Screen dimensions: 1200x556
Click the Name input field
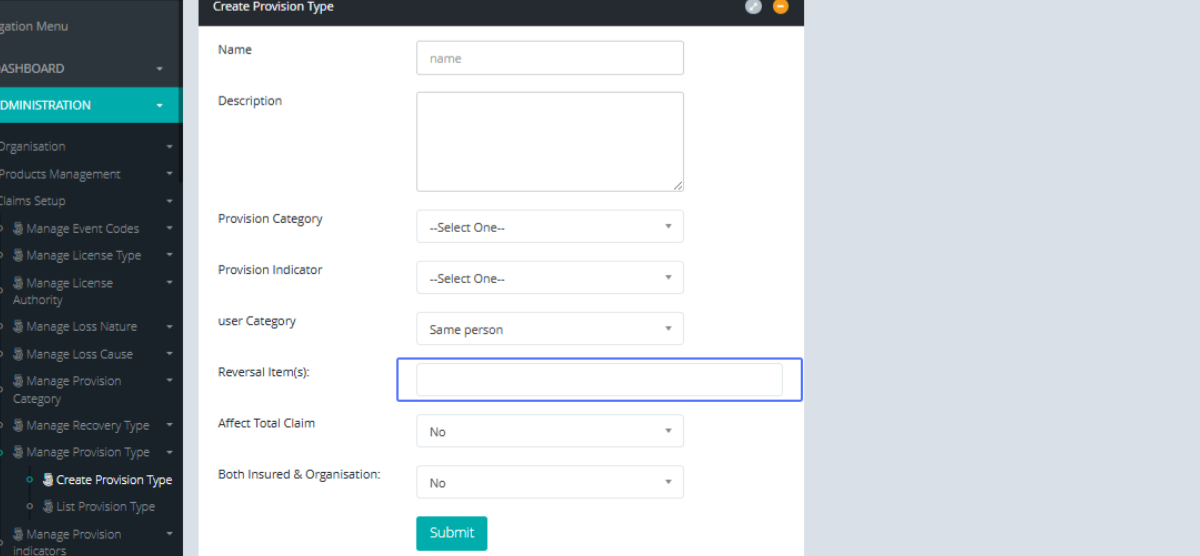pyautogui.click(x=549, y=58)
